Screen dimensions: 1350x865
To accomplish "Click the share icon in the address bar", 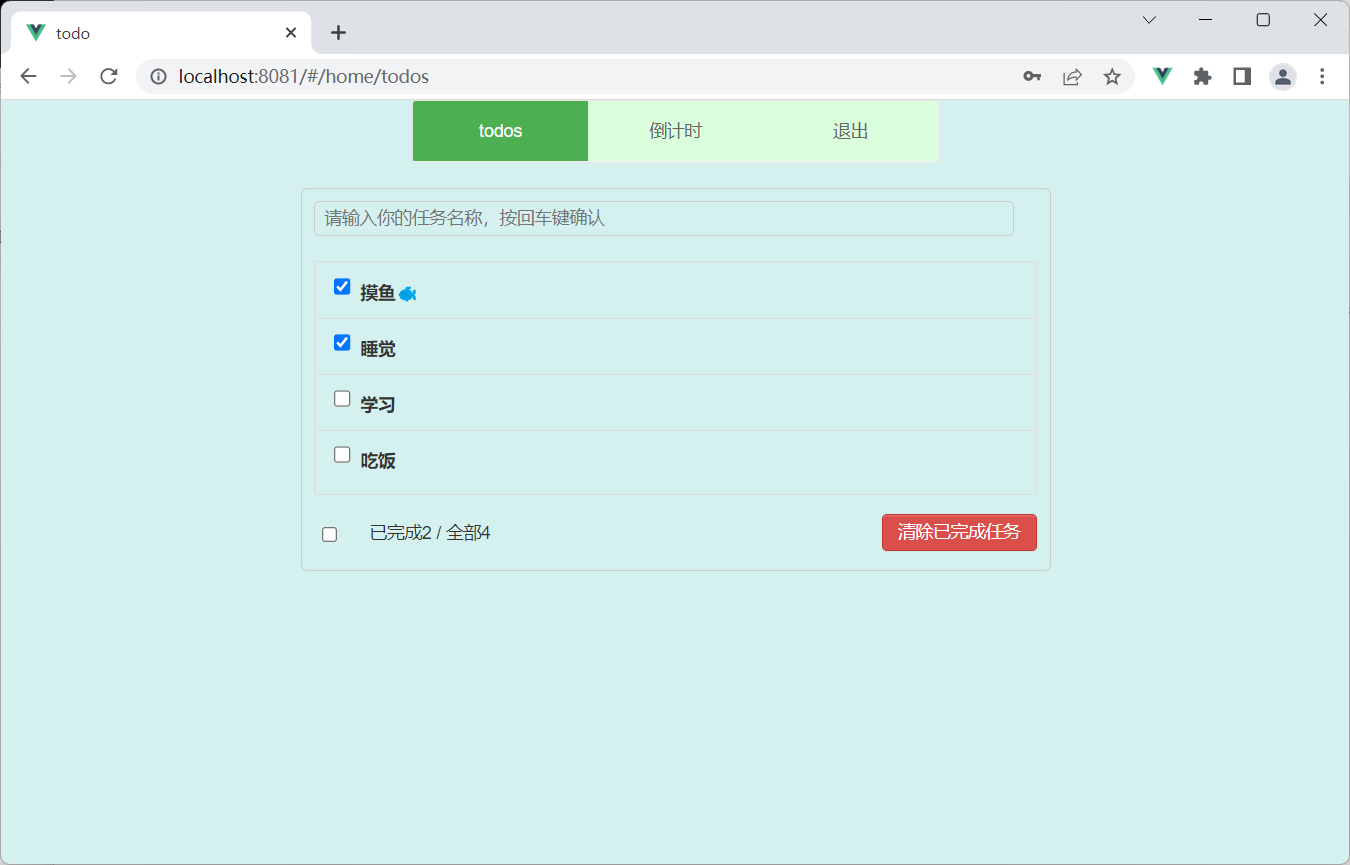I will coord(1072,76).
